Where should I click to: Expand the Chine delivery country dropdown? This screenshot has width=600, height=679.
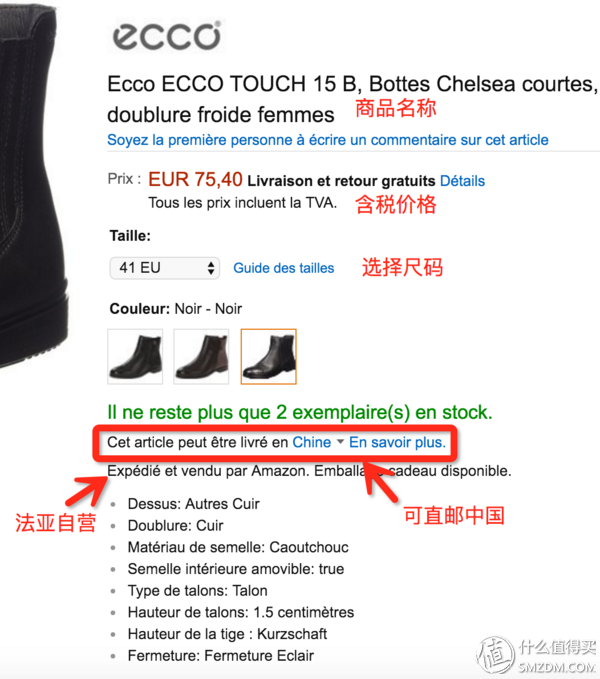click(318, 442)
